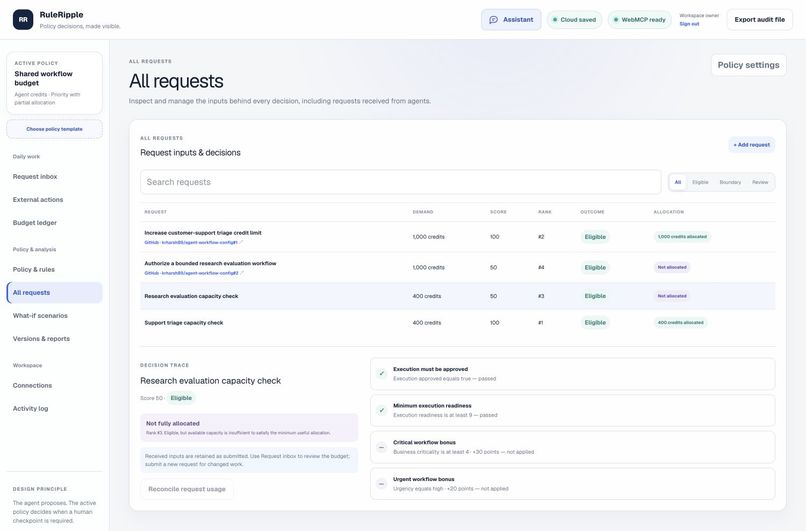Click the RR RuleRipple logo icon

click(x=23, y=20)
